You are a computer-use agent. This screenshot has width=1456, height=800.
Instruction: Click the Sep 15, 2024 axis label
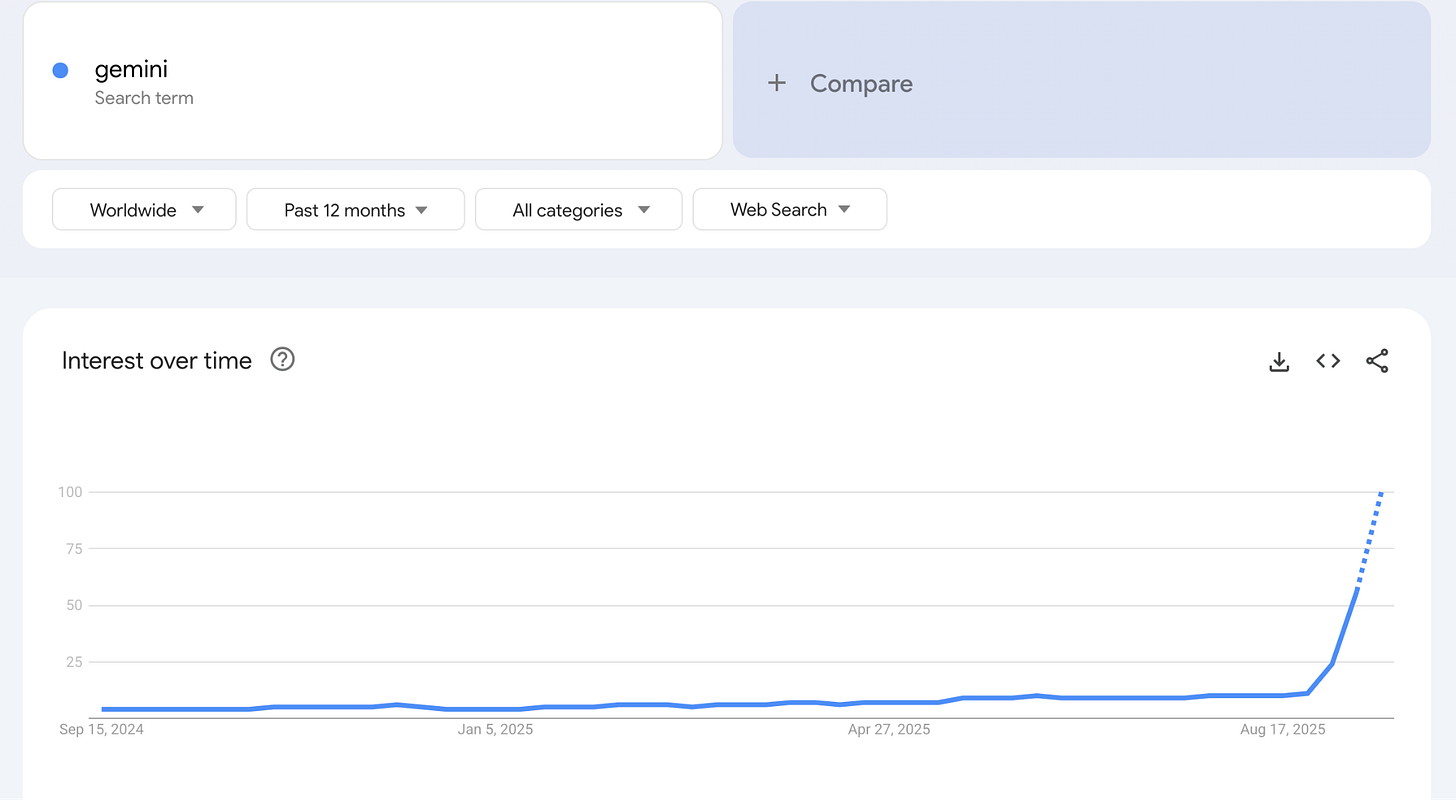tap(102, 730)
